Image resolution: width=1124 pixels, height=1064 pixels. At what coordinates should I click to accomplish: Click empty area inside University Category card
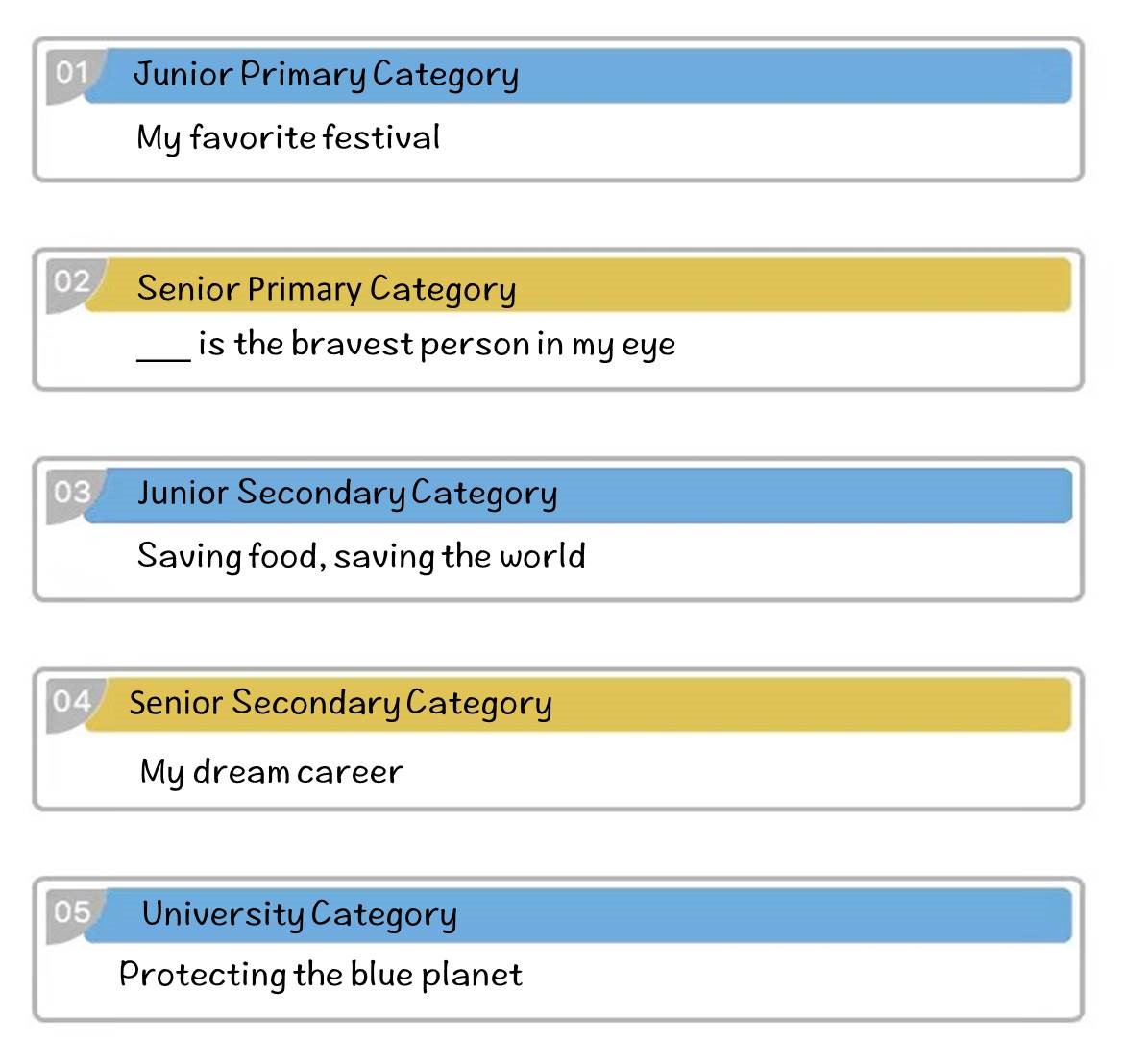(x=789, y=978)
